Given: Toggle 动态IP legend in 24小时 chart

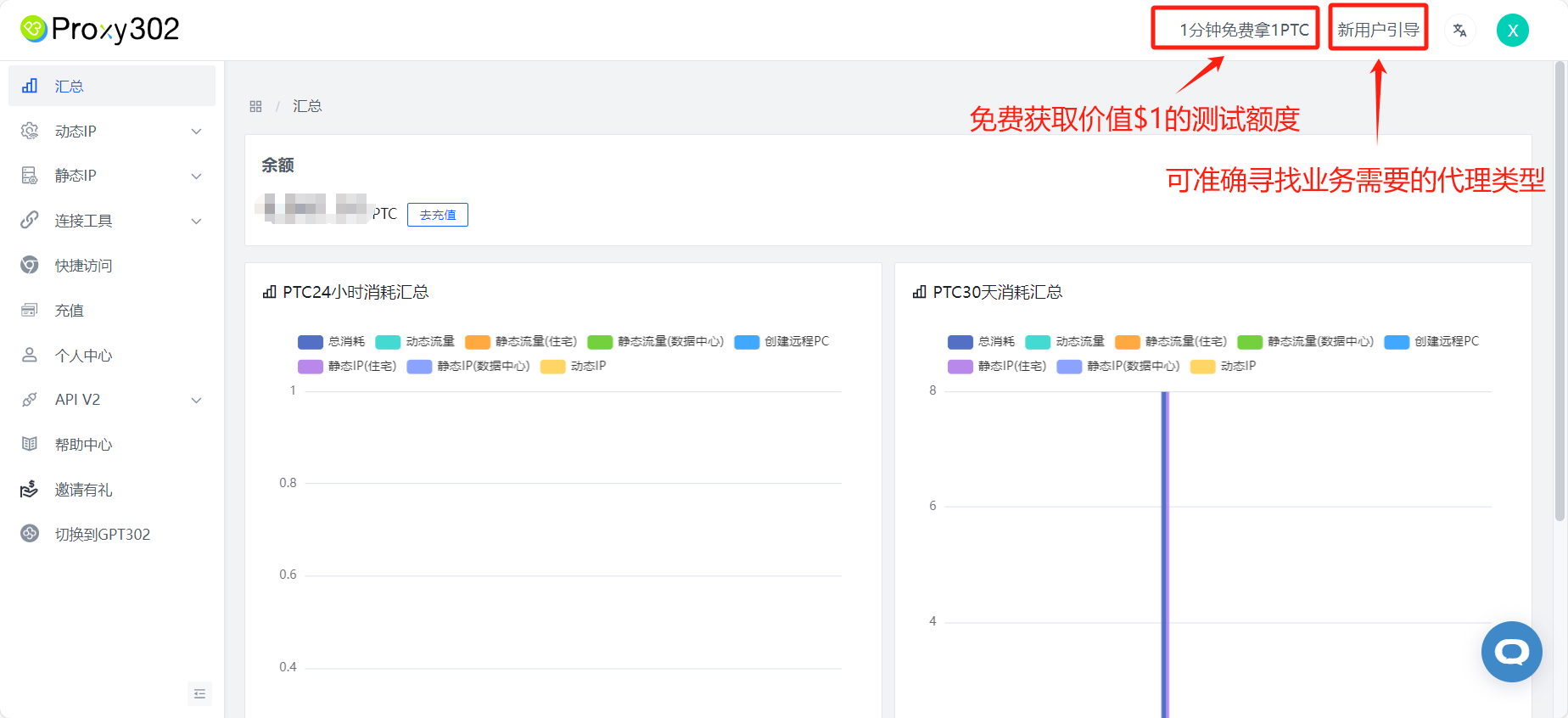Looking at the screenshot, I should point(574,366).
